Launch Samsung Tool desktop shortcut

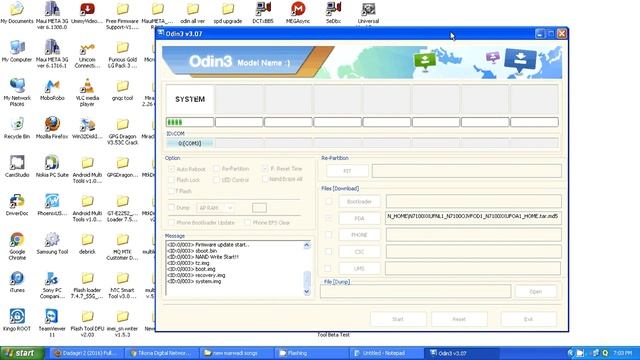[x=52, y=243]
